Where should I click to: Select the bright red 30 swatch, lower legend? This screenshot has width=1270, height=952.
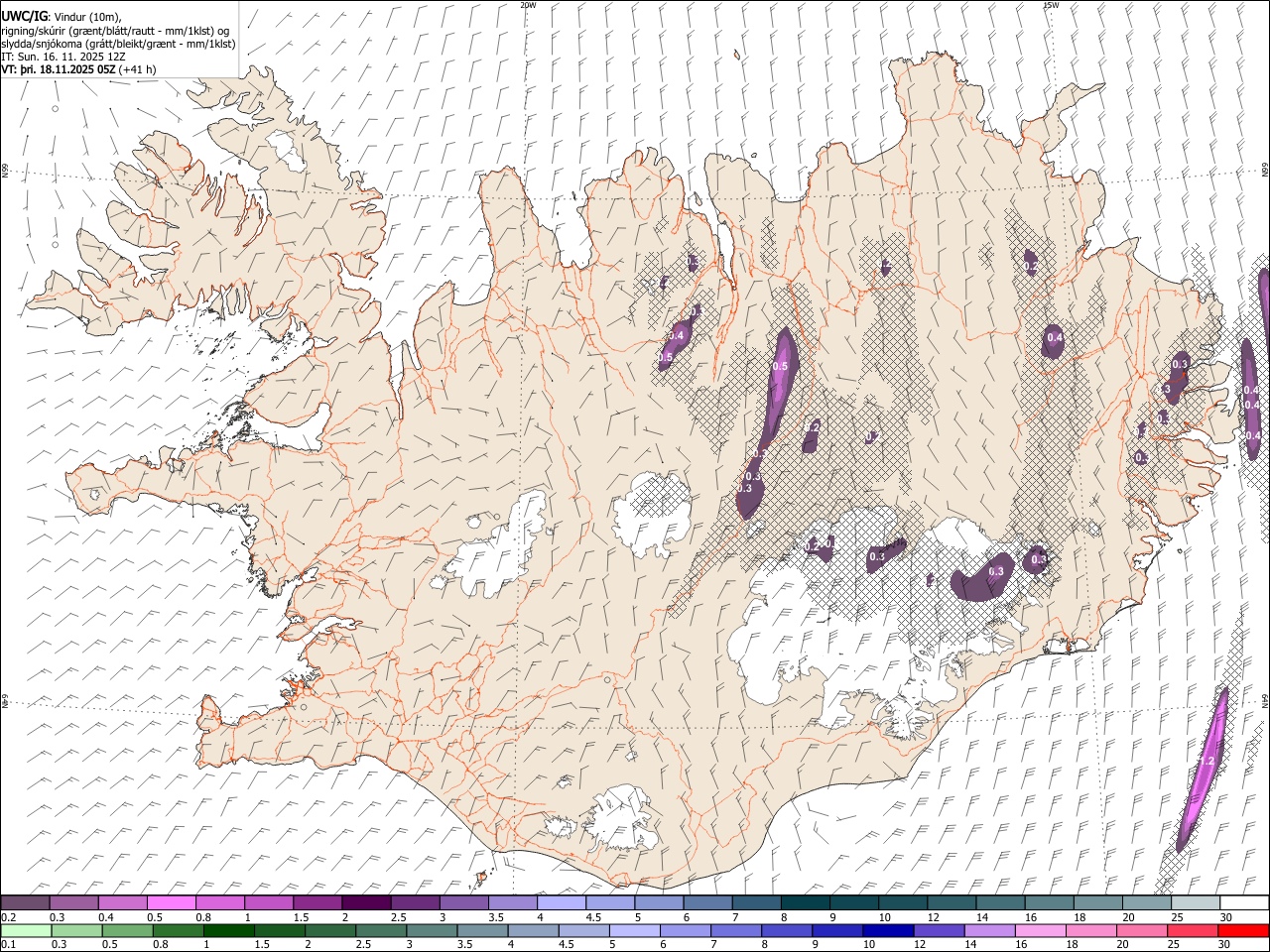point(1242,930)
